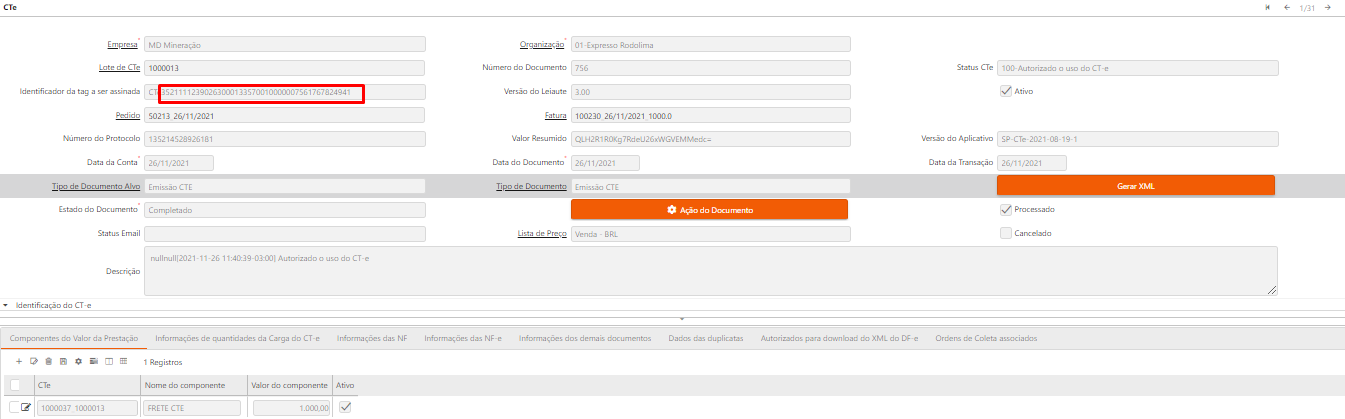Follow the Tipo de Documento Alvo link

95,186
